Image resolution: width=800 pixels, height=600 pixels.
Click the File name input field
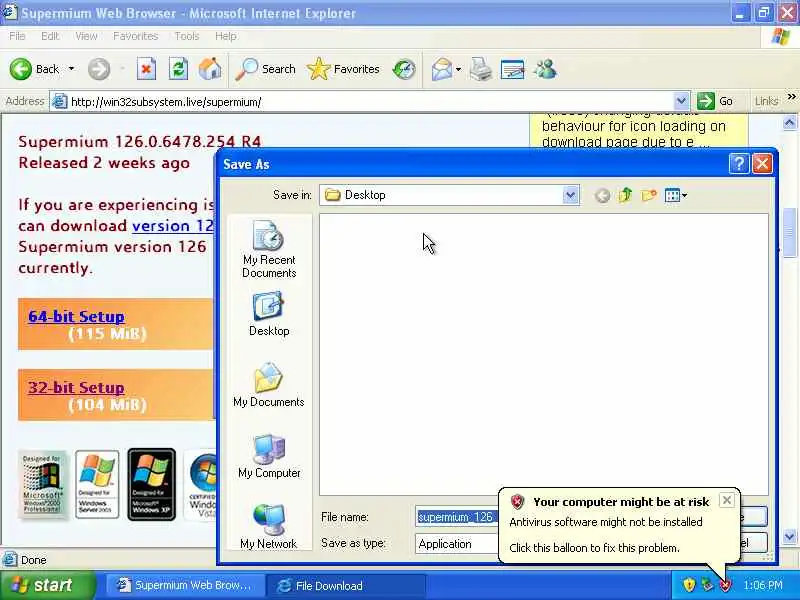coord(457,517)
